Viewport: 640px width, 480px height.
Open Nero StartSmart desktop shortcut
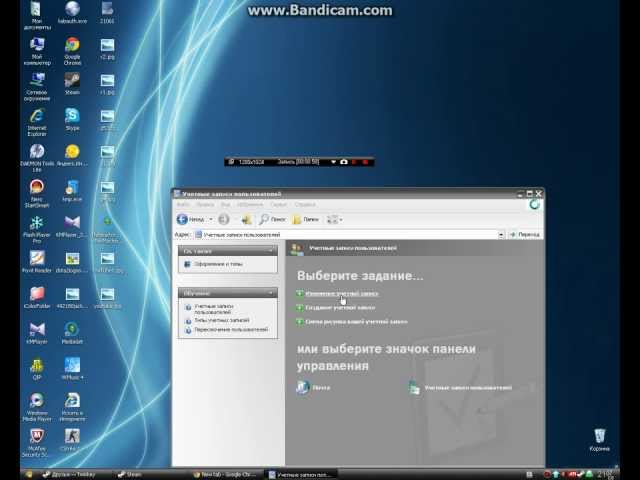tap(37, 193)
